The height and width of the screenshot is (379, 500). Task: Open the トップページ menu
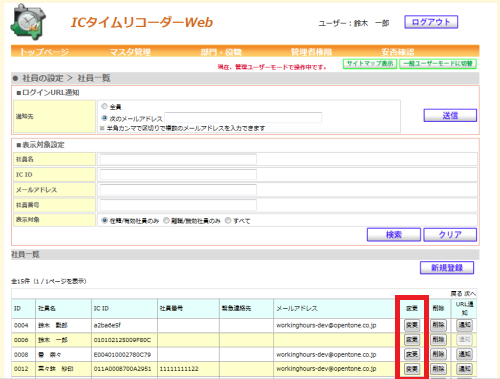pos(44,52)
